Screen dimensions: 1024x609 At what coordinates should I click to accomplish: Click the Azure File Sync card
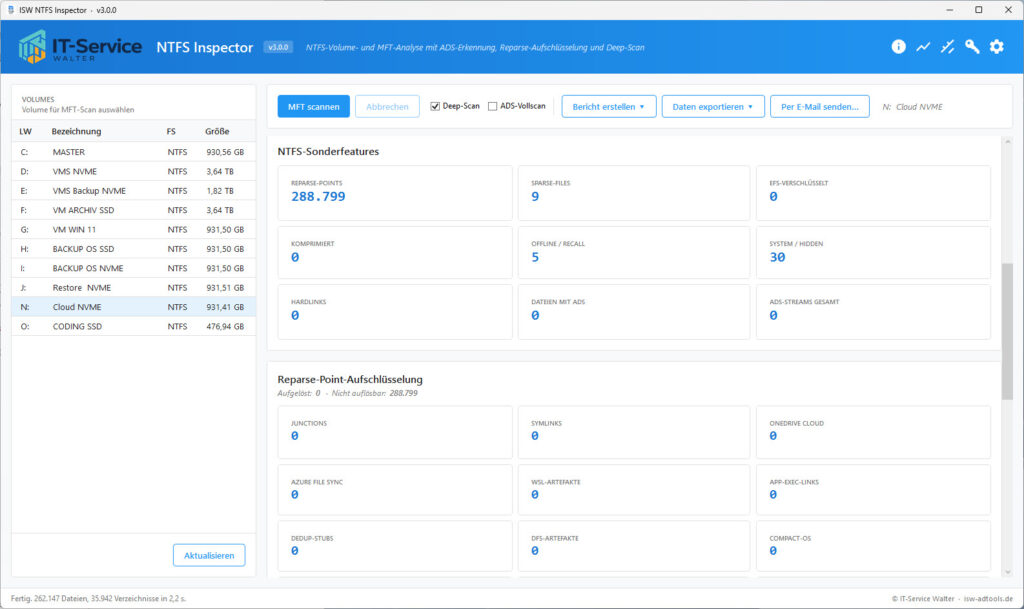tap(395, 490)
